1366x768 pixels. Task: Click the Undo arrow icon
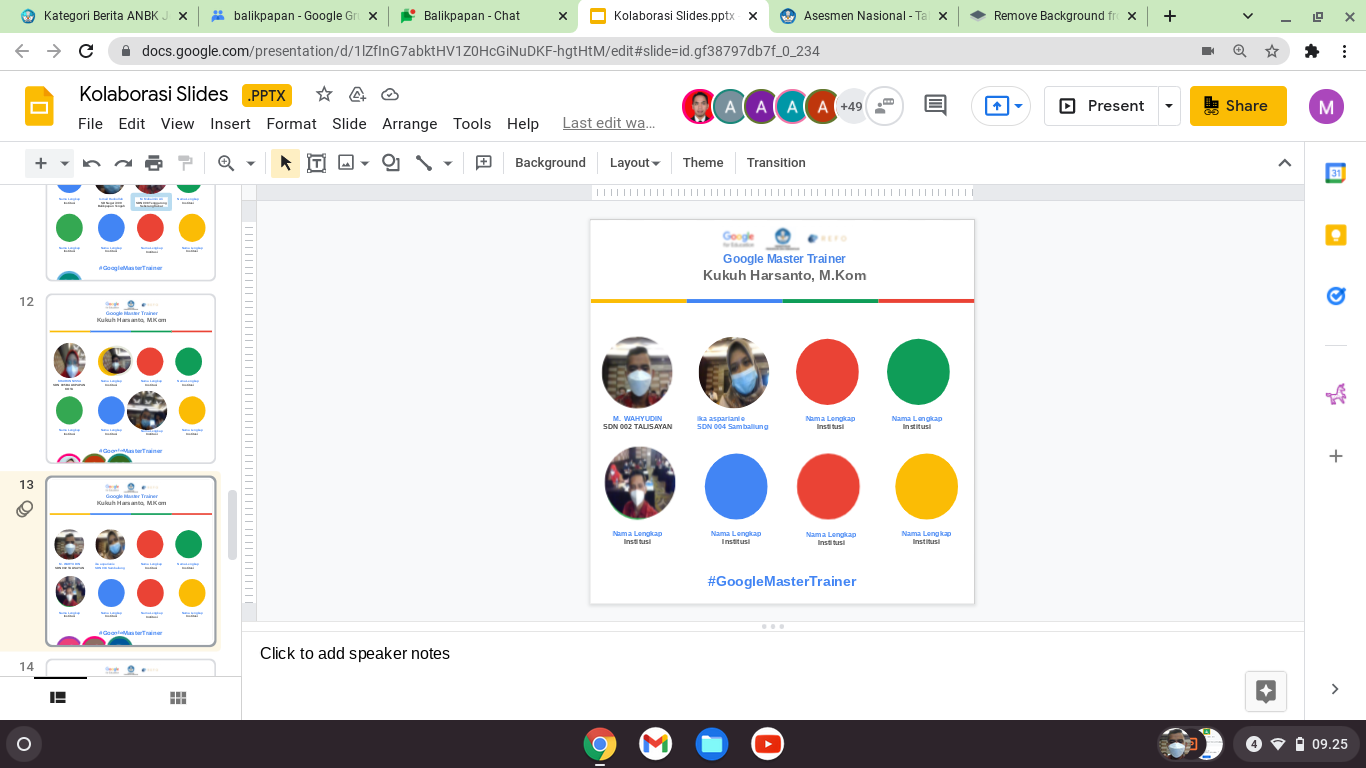[x=92, y=163]
